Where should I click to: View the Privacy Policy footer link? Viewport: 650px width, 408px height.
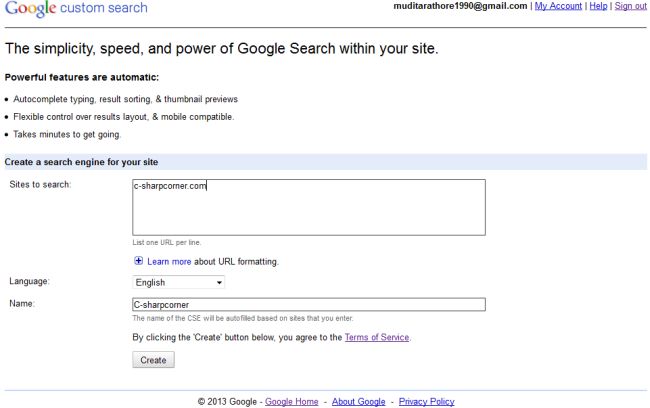pyautogui.click(x=426, y=401)
